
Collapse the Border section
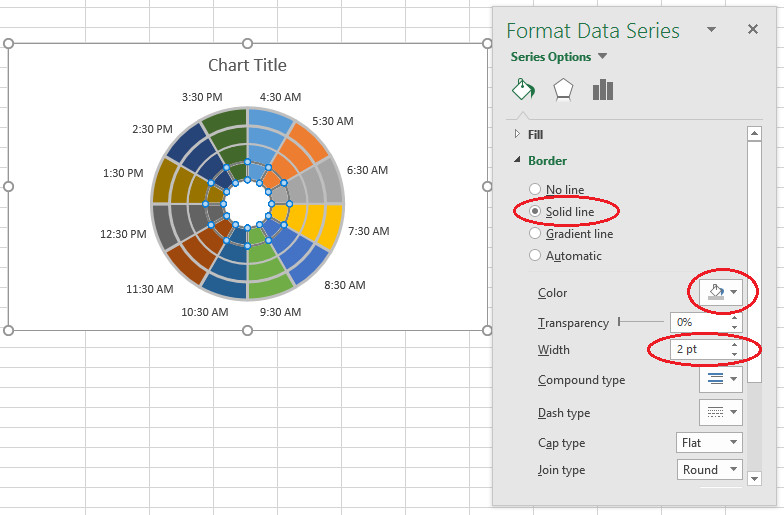coord(547,160)
